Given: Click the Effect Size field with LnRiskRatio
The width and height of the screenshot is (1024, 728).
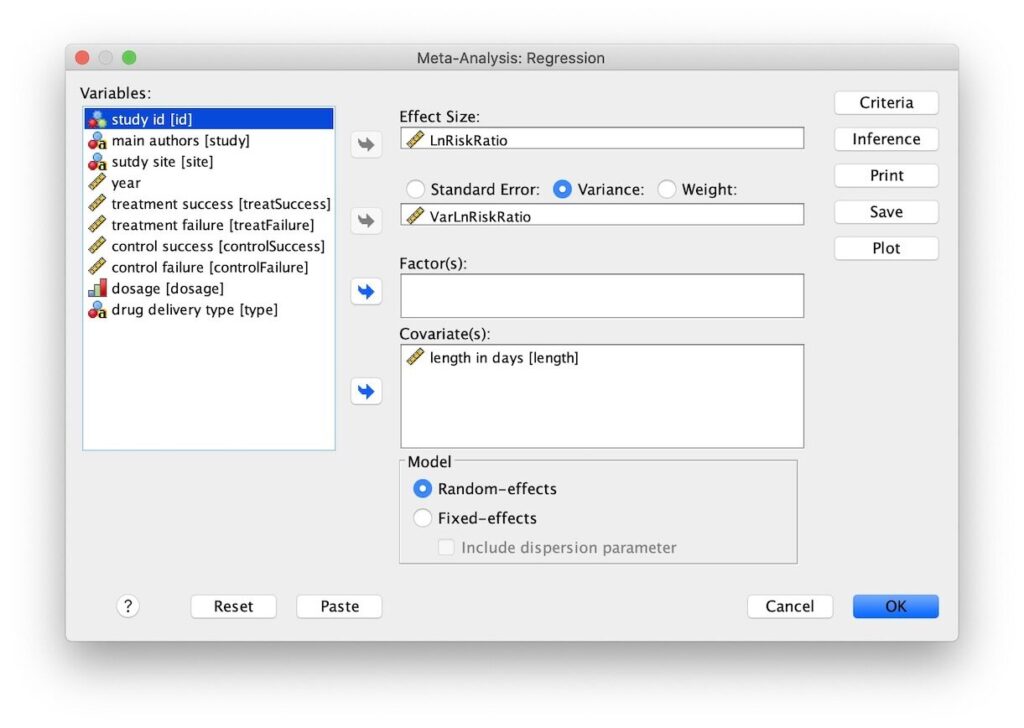Looking at the screenshot, I should [601, 138].
